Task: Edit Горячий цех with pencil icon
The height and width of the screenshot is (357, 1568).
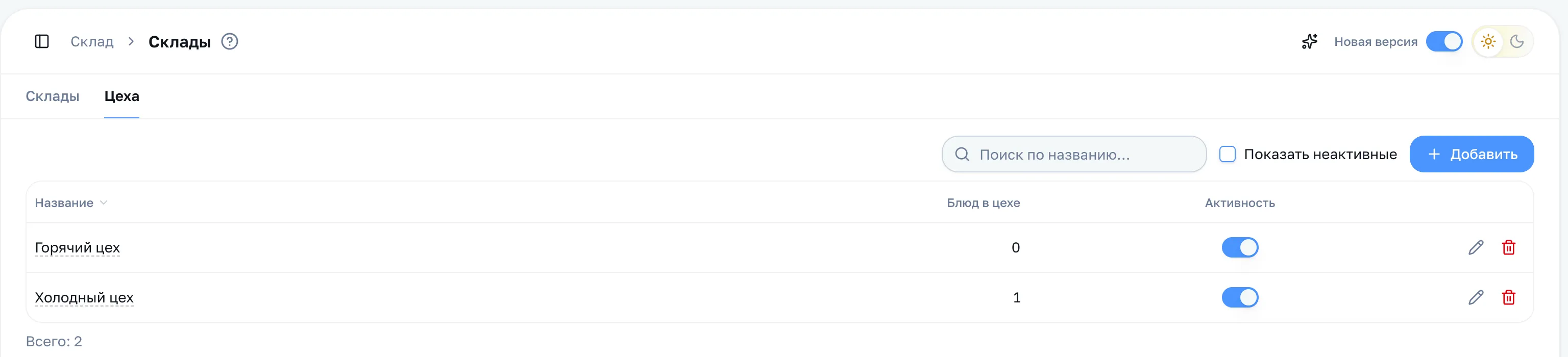Action: [1476, 247]
